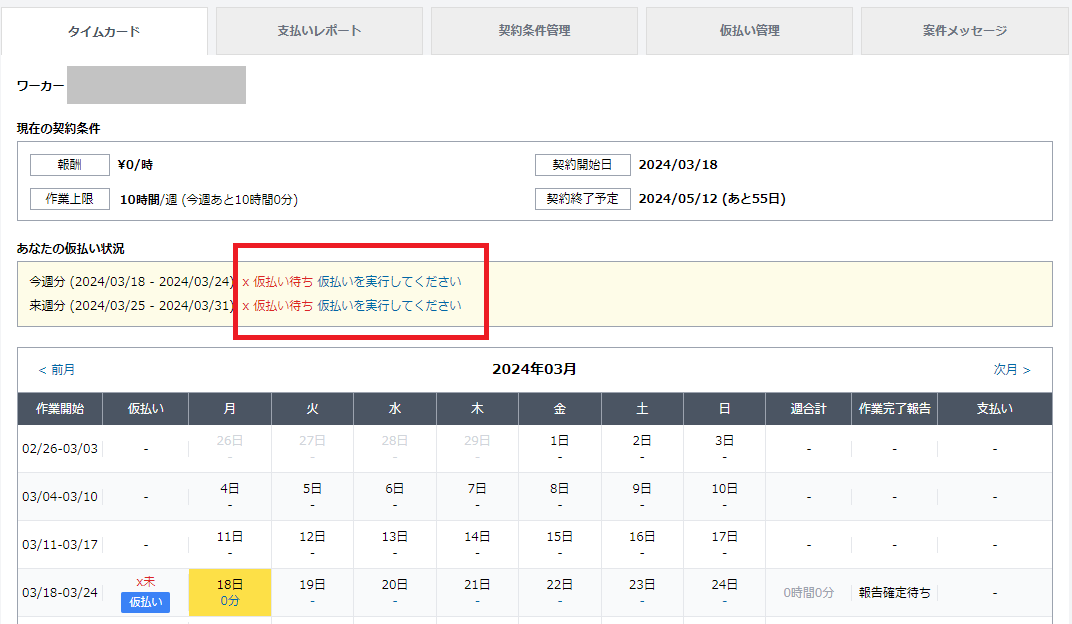Screen dimensions: 1072x624
Task: Click the 1日 Friday cell
Action: (x=559, y=448)
